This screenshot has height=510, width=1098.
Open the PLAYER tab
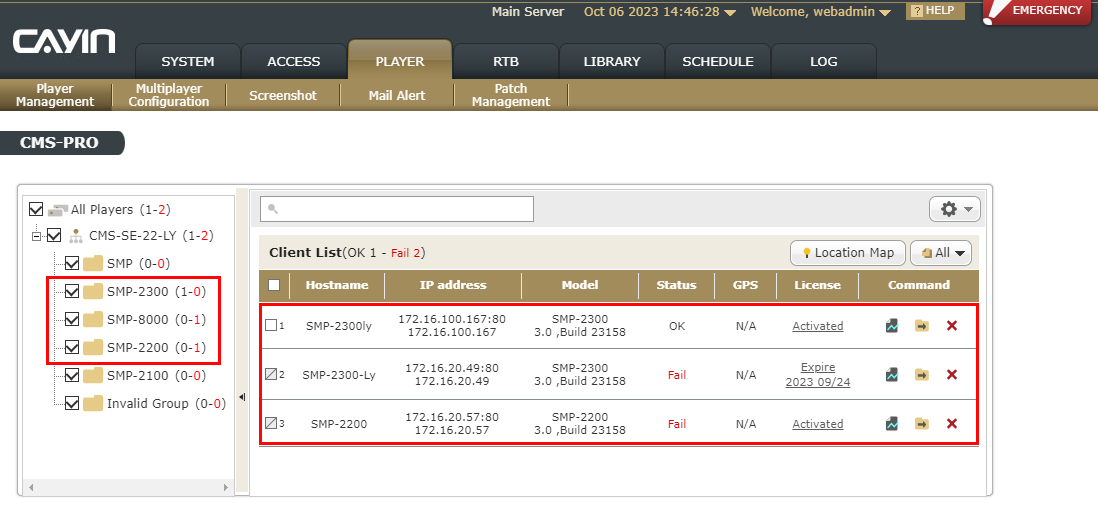[x=400, y=60]
